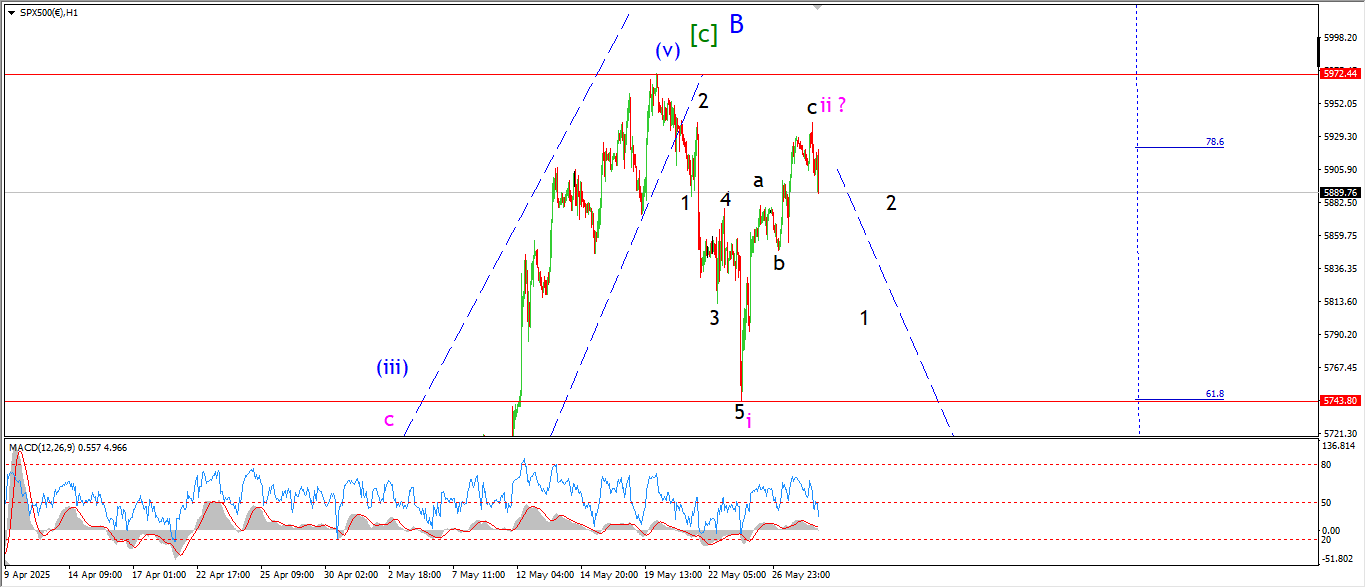Click the current price 5889.76 label

pyautogui.click(x=1339, y=192)
